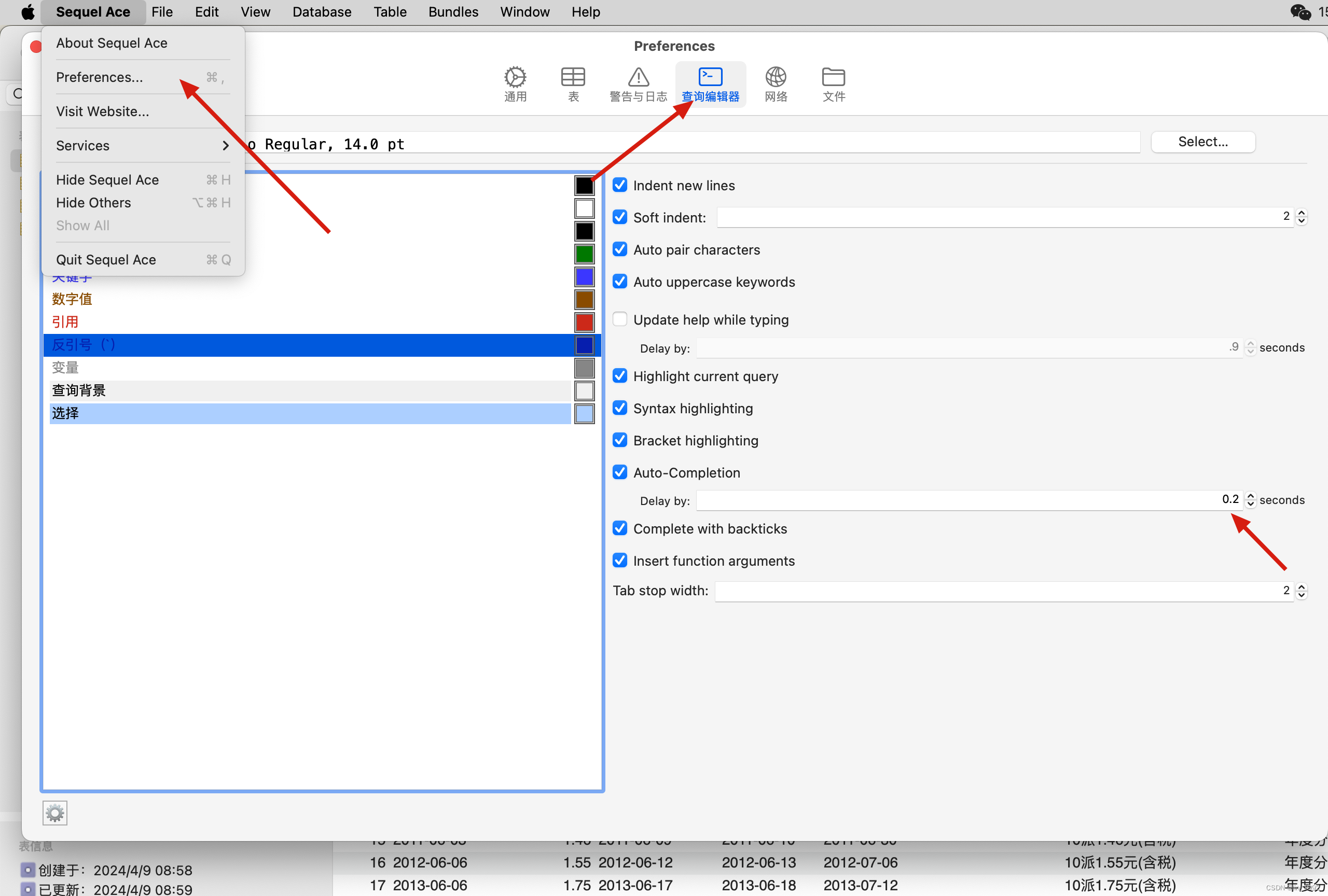Click the gear icon below color list
This screenshot has width=1328, height=896.
coord(55,813)
